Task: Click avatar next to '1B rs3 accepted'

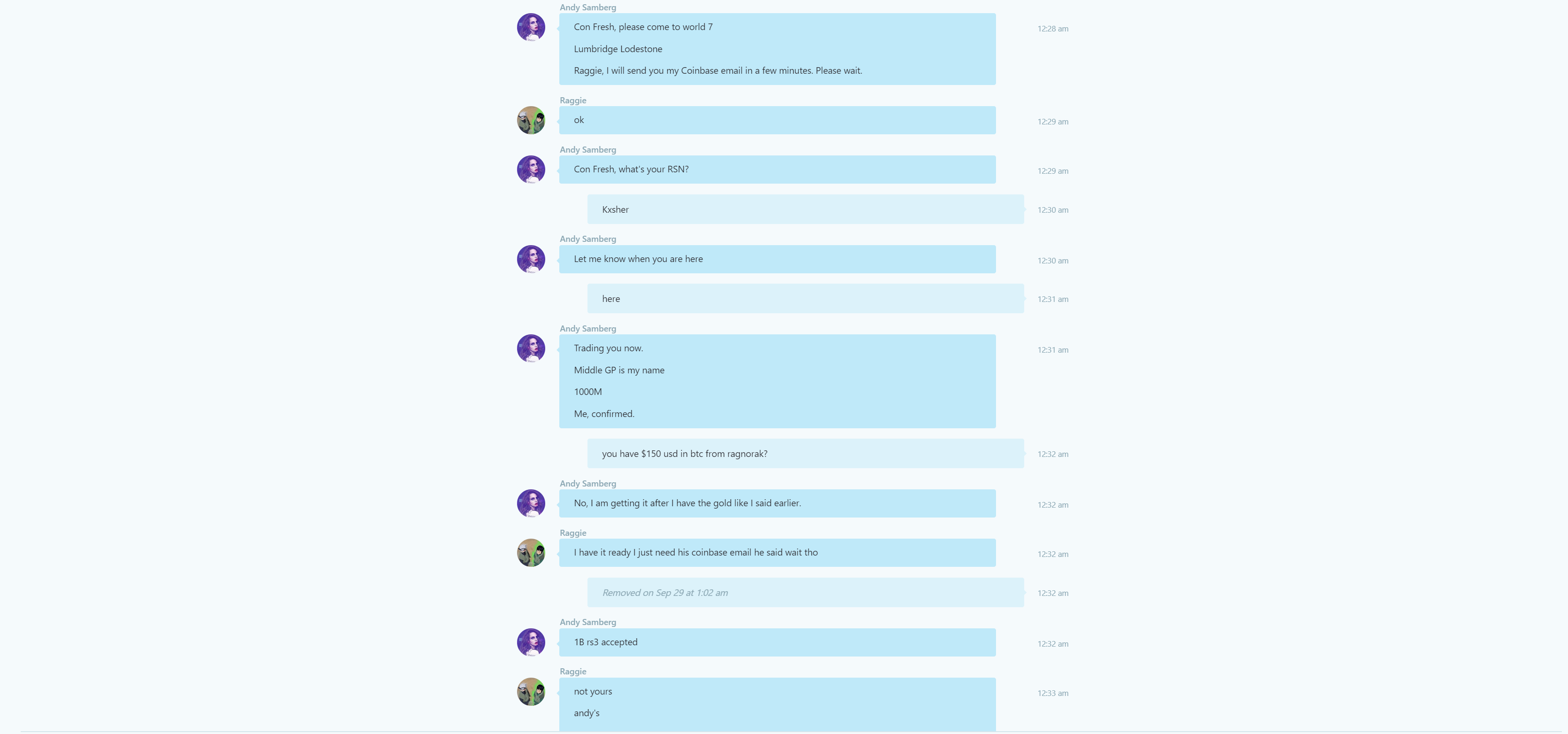Action: tap(531, 643)
